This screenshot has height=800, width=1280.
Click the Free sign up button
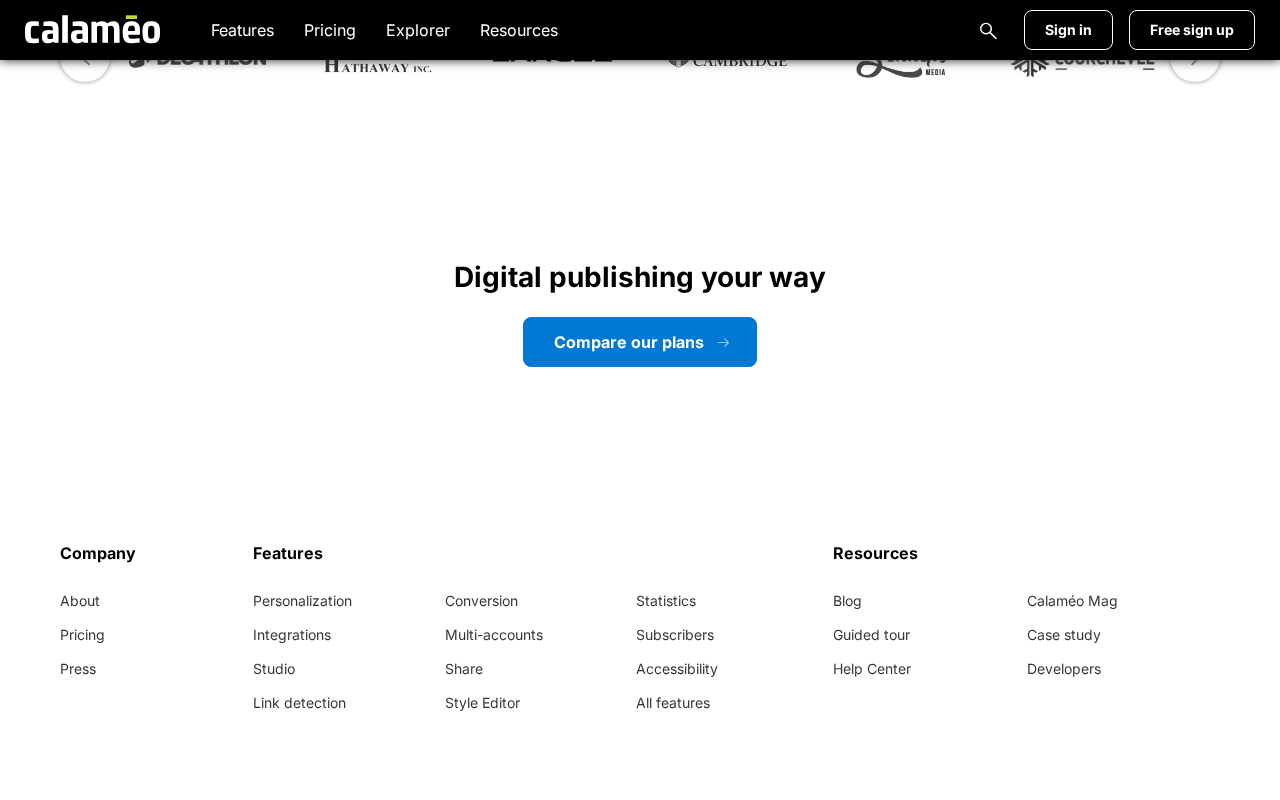pyautogui.click(x=1192, y=30)
